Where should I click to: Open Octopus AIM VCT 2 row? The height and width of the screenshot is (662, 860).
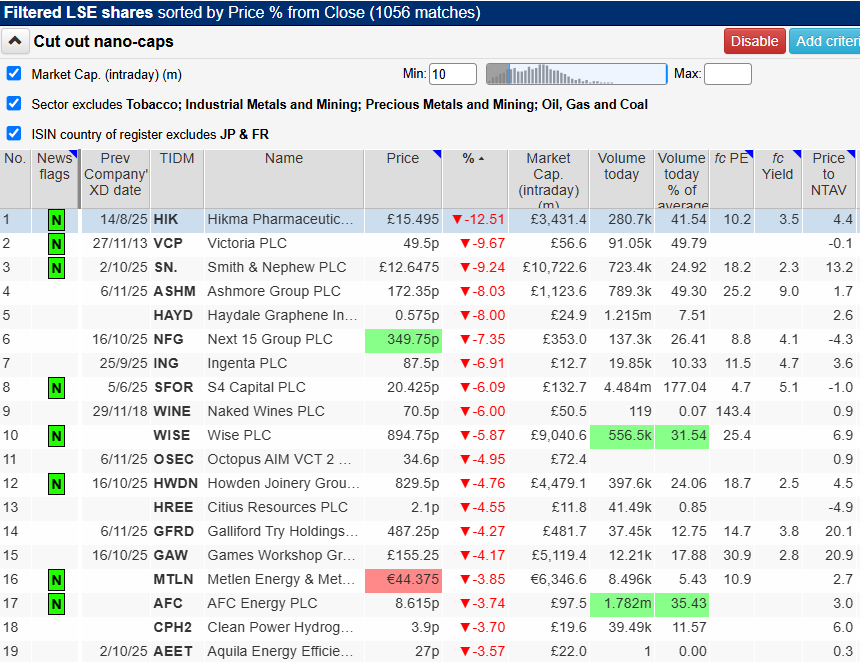pos(428,460)
